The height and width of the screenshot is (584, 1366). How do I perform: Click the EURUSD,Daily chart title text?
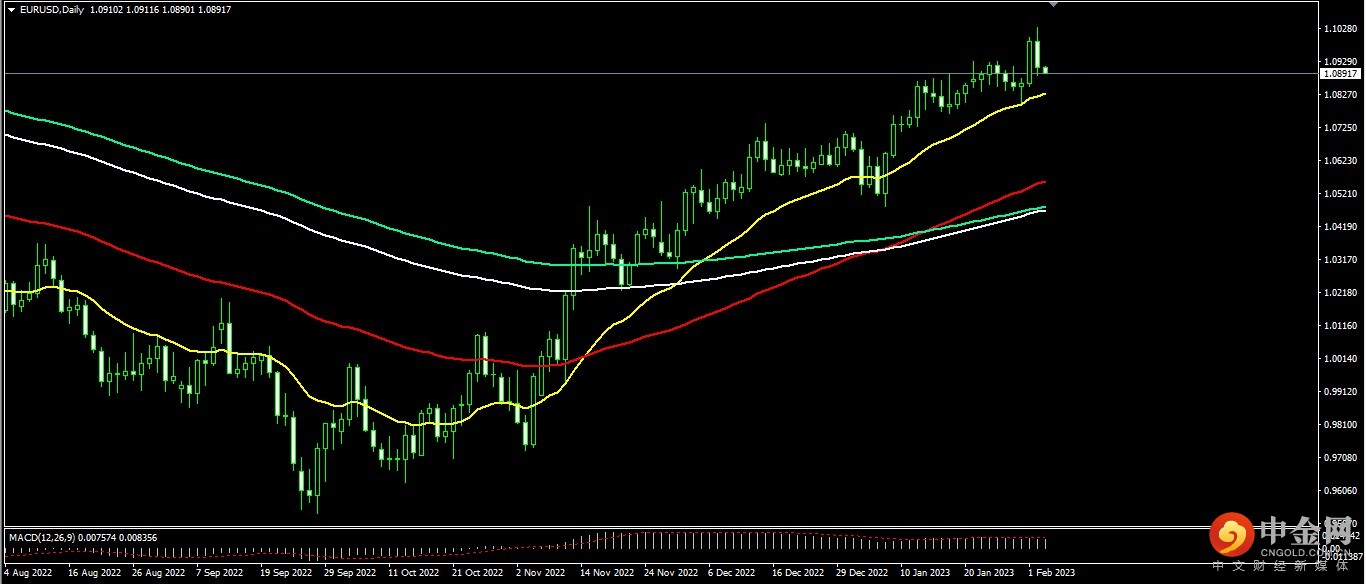(x=52, y=9)
